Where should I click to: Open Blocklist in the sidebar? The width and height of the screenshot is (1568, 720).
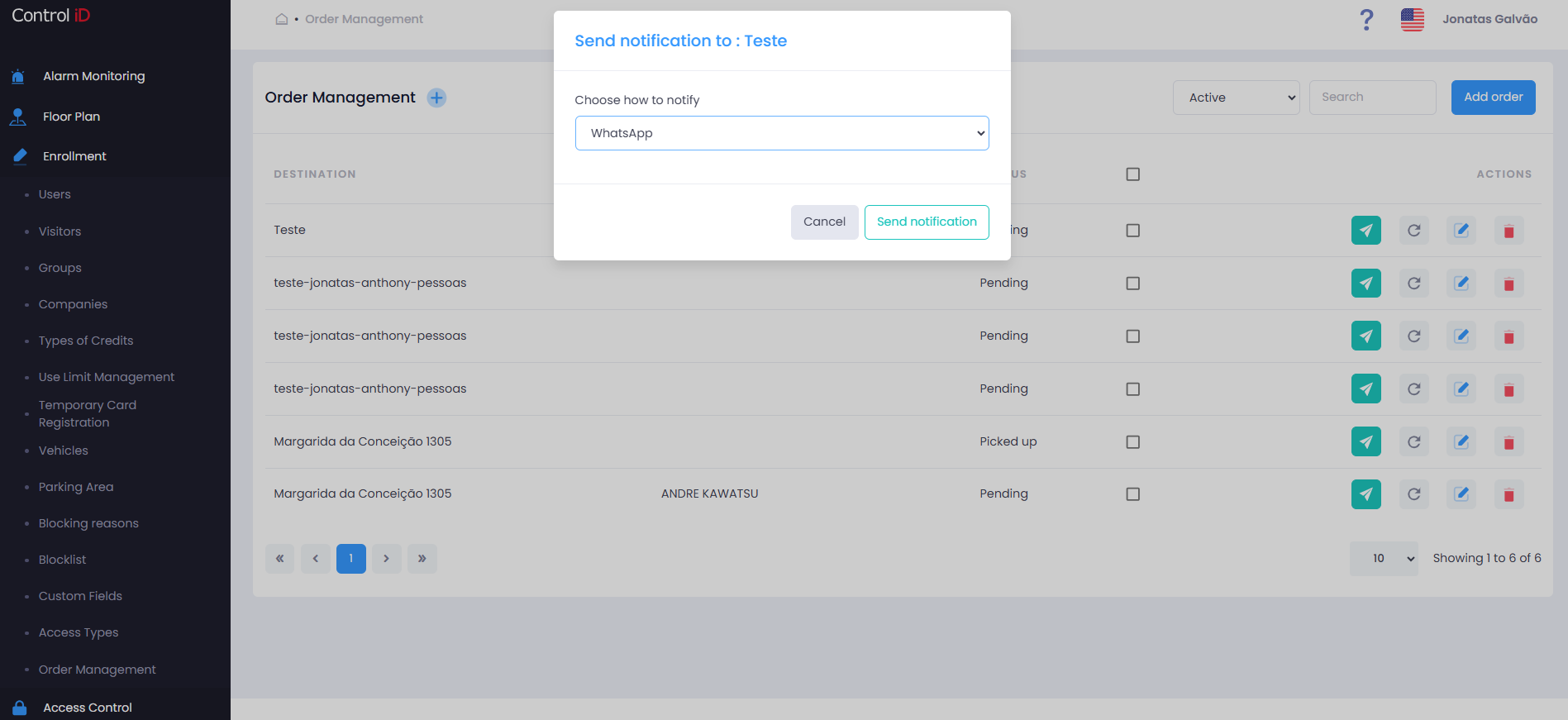(x=62, y=560)
